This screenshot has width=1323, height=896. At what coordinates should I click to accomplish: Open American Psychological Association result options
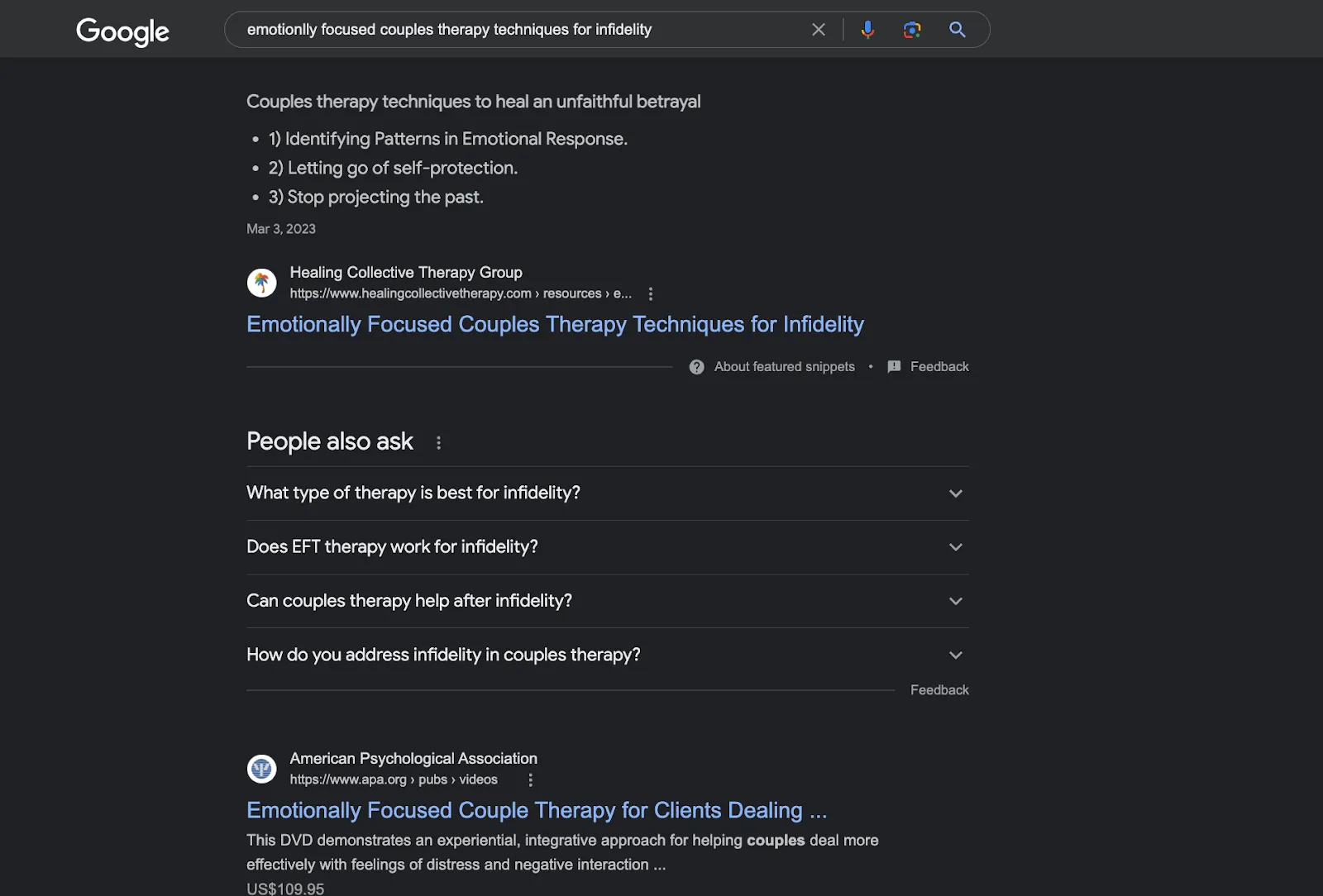coord(531,779)
